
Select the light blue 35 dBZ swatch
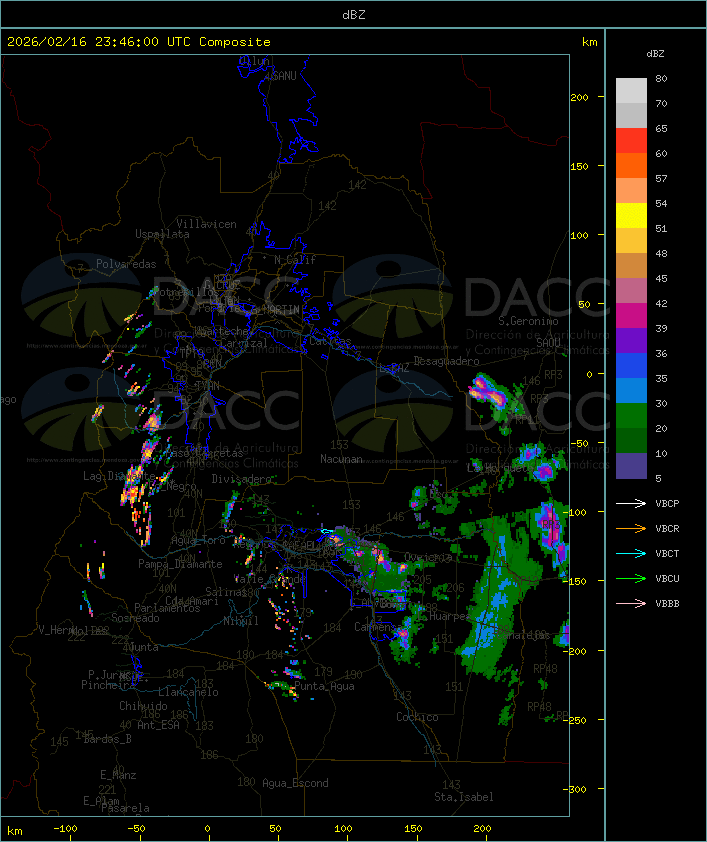pyautogui.click(x=631, y=390)
